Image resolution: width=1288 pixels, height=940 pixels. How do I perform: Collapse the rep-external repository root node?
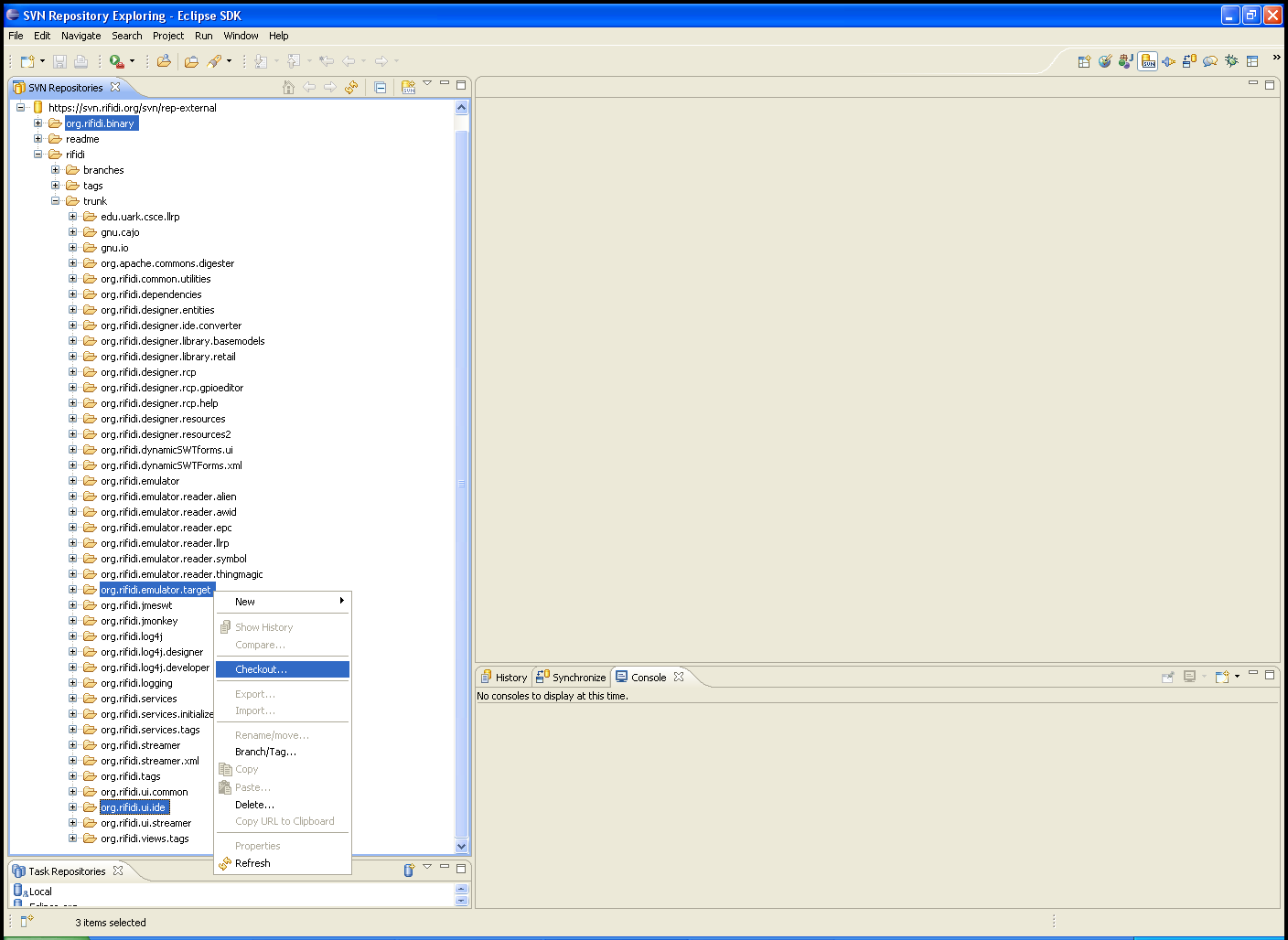[20, 107]
